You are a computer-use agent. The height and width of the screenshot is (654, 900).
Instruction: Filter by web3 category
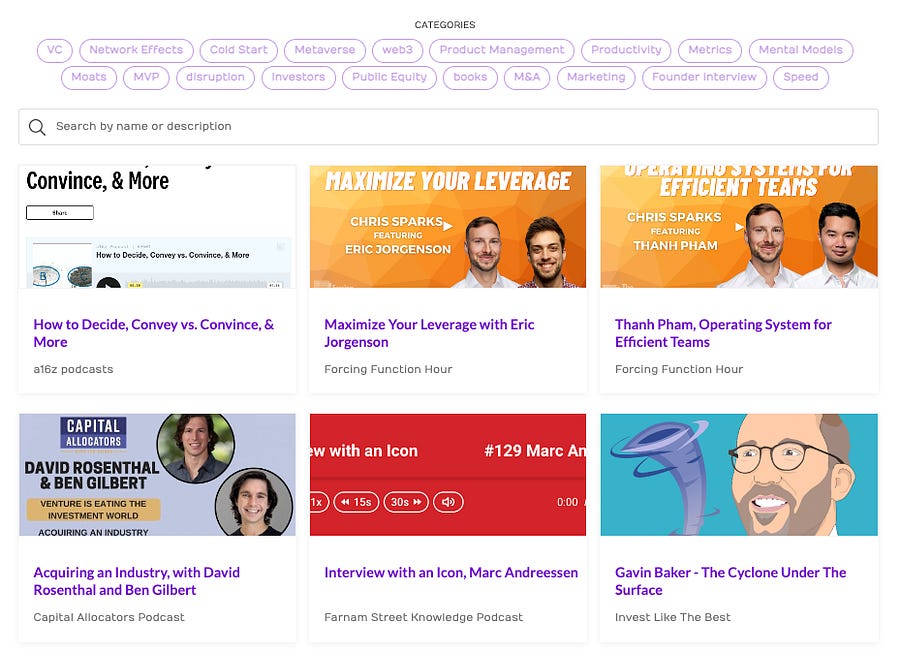397,50
